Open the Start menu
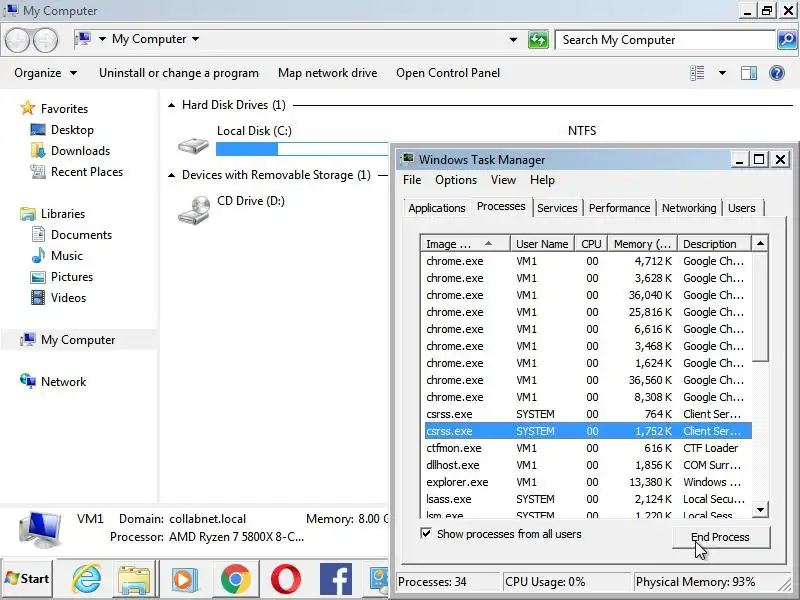Screen dimensions: 800x600 tap(28, 579)
